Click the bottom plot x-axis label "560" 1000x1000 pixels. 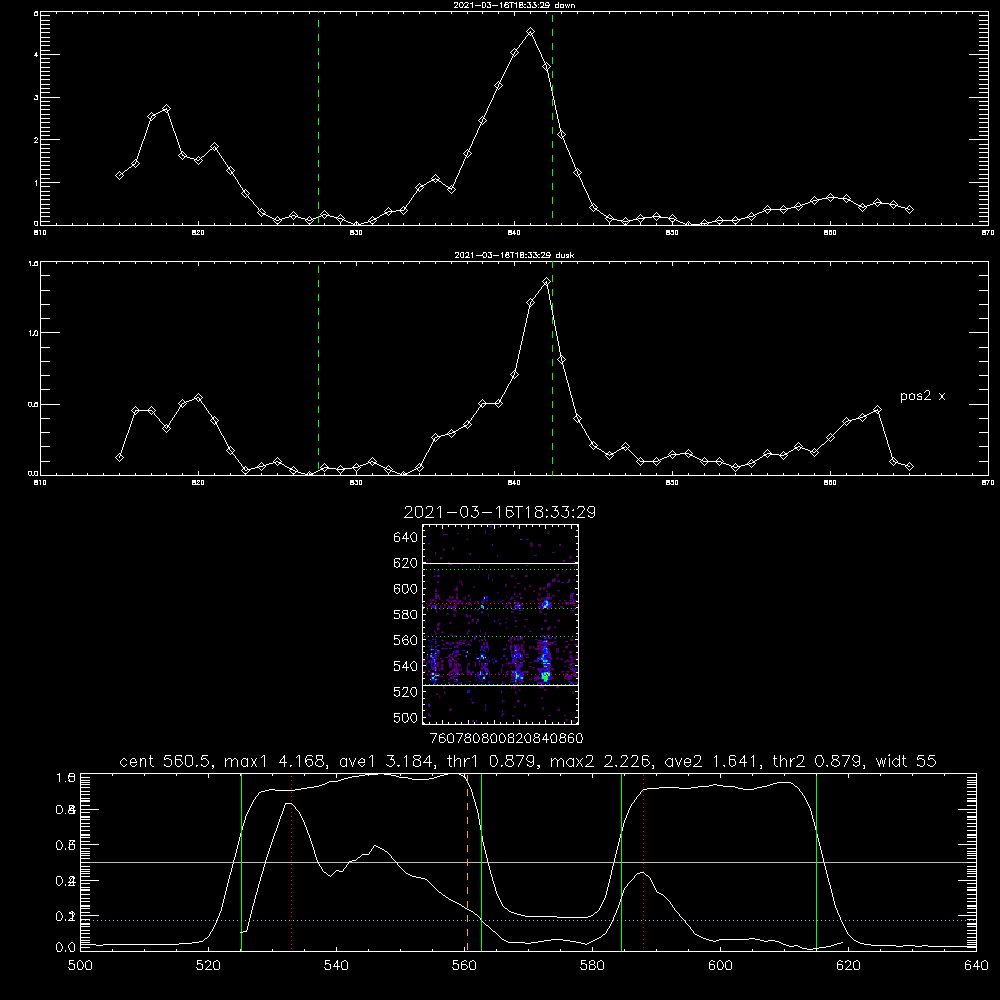pos(464,965)
